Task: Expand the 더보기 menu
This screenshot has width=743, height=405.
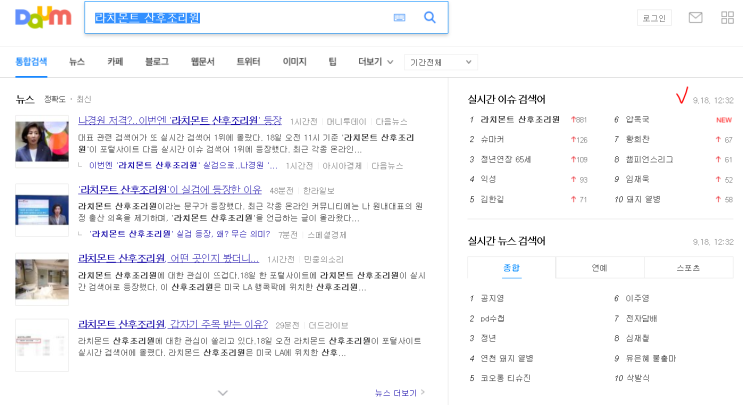Action: point(376,62)
